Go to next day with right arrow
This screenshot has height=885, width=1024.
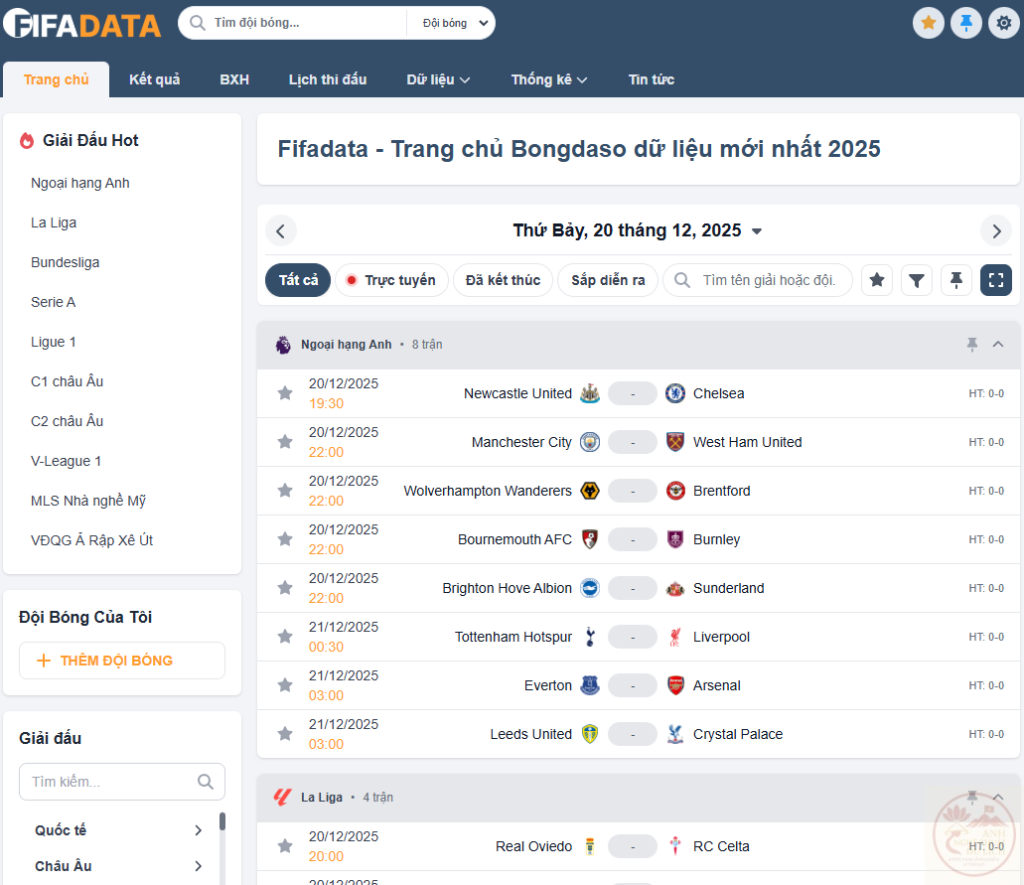coord(996,231)
